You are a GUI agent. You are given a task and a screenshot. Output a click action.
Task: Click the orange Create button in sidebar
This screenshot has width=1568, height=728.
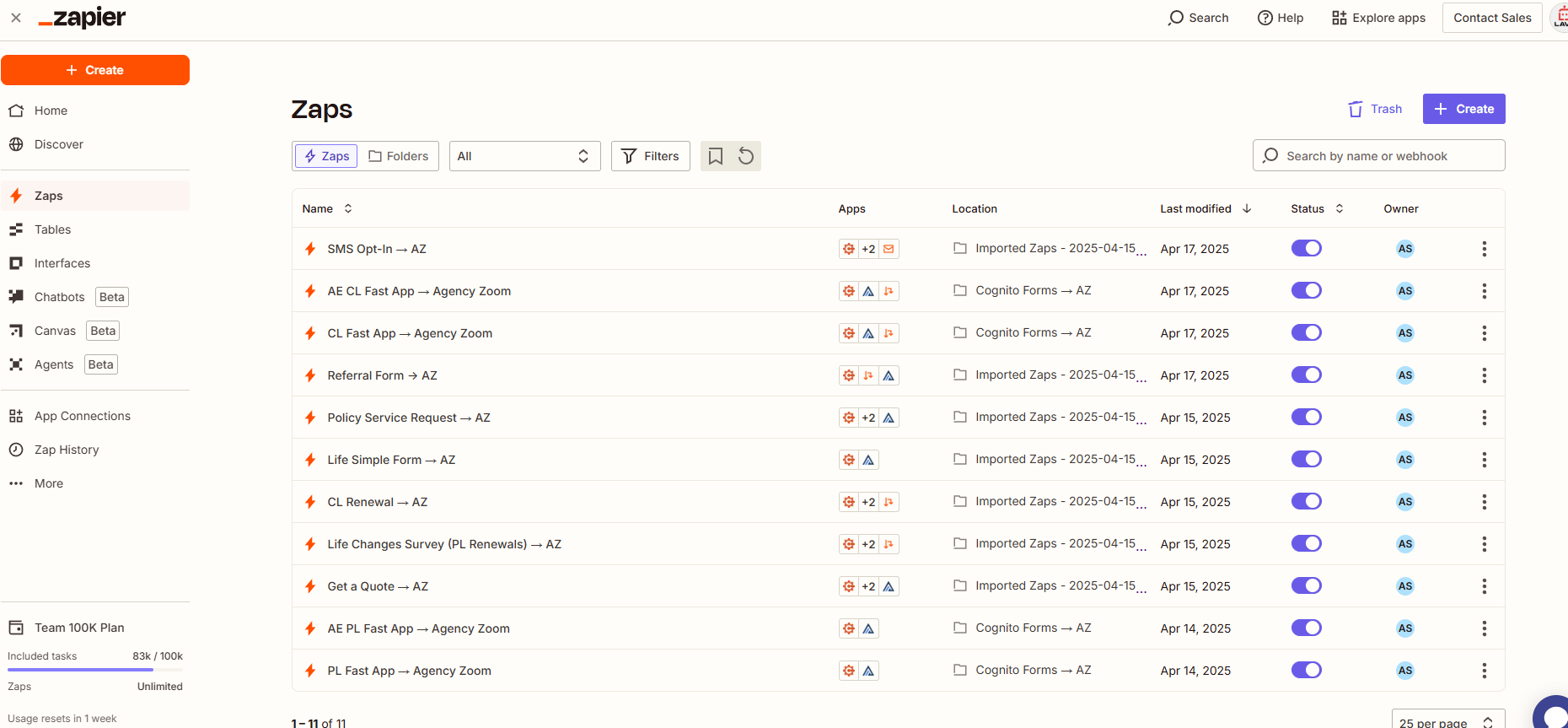click(x=95, y=70)
